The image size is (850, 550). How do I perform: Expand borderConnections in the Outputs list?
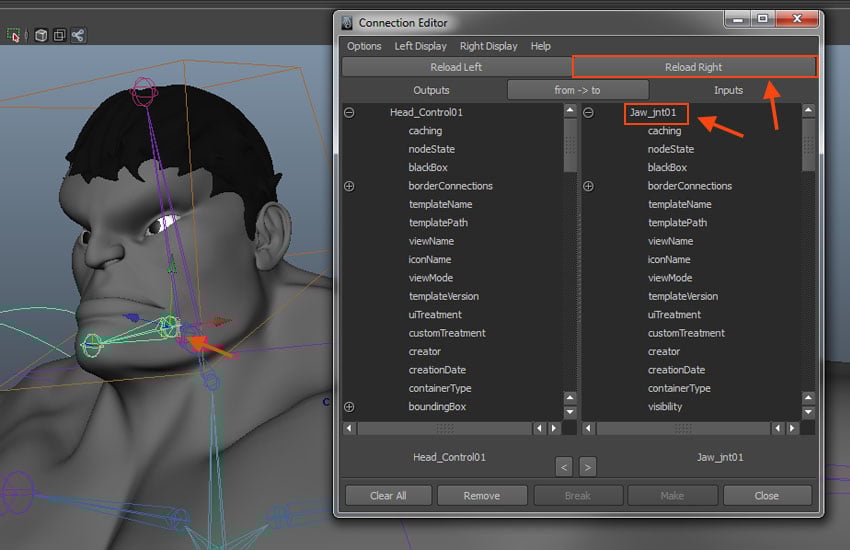tap(349, 186)
